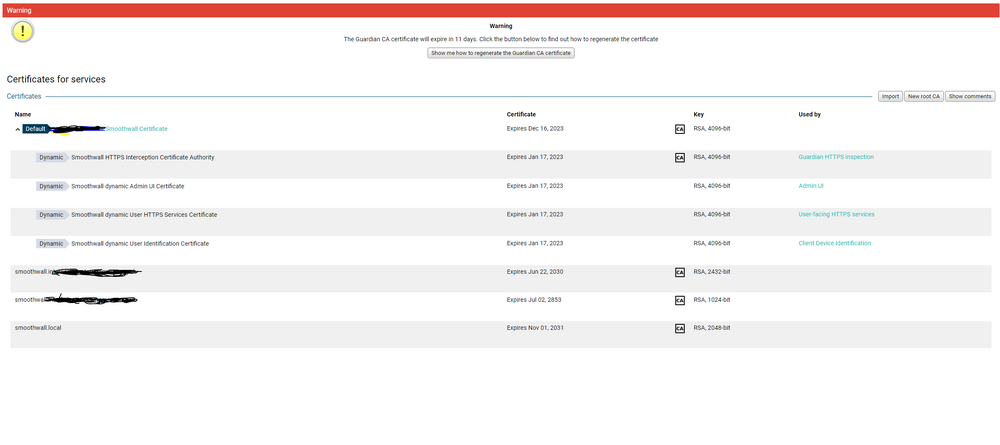The width and height of the screenshot is (1000, 445).
Task: Open the Admin UI link
Action: click(811, 186)
